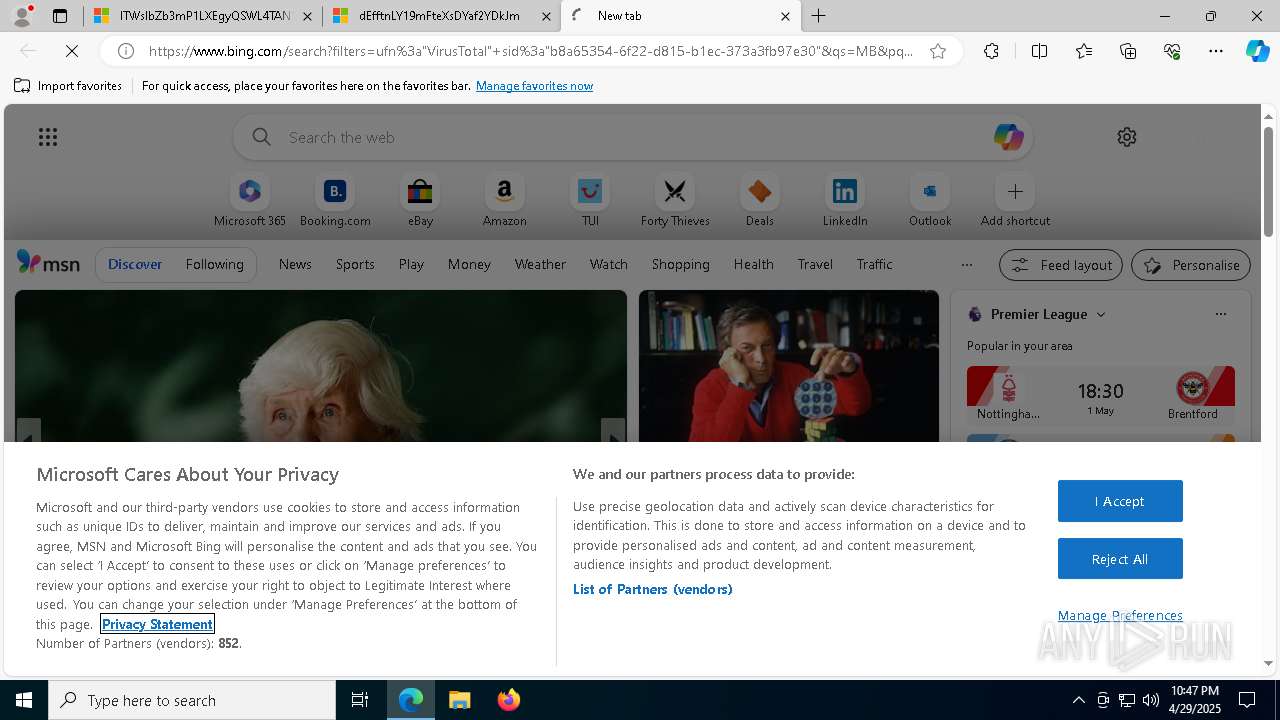
Task: Open the Traffic category
Action: (x=874, y=264)
